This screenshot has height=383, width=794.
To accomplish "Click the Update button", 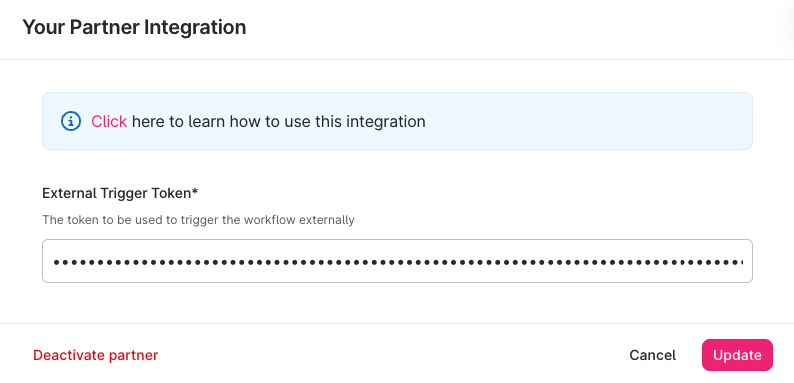I will 737,355.
